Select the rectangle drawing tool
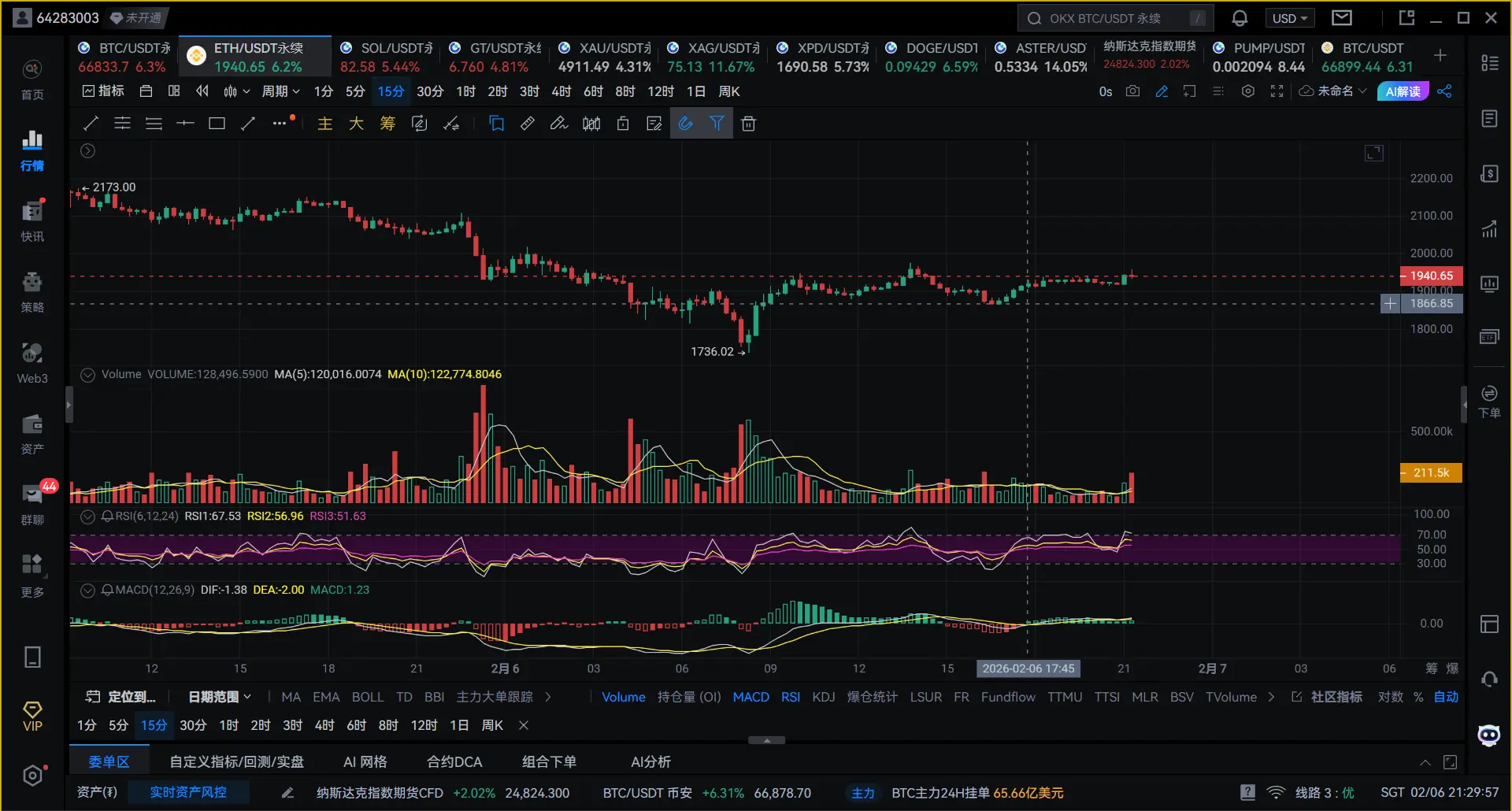 point(217,124)
